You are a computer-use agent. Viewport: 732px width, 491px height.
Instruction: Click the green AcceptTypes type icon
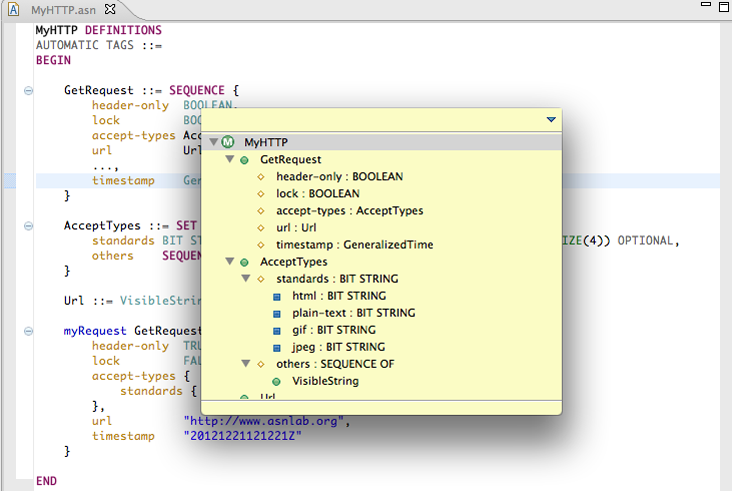[245, 262]
